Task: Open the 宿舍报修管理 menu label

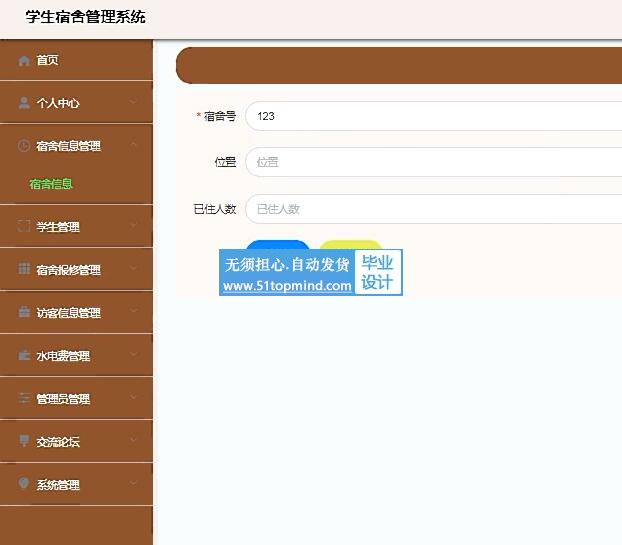Action: 68,270
